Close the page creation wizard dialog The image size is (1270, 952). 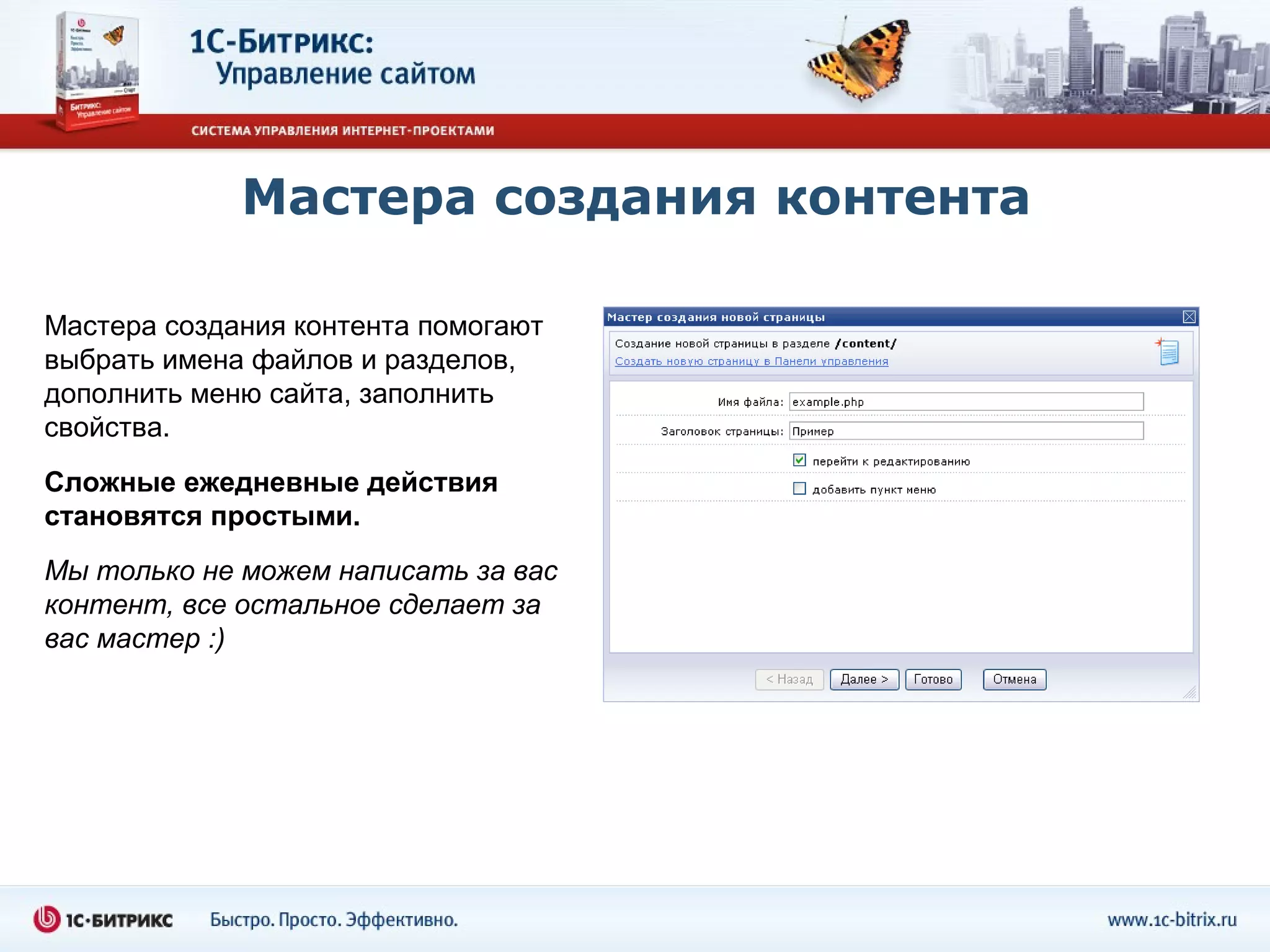(1189, 317)
